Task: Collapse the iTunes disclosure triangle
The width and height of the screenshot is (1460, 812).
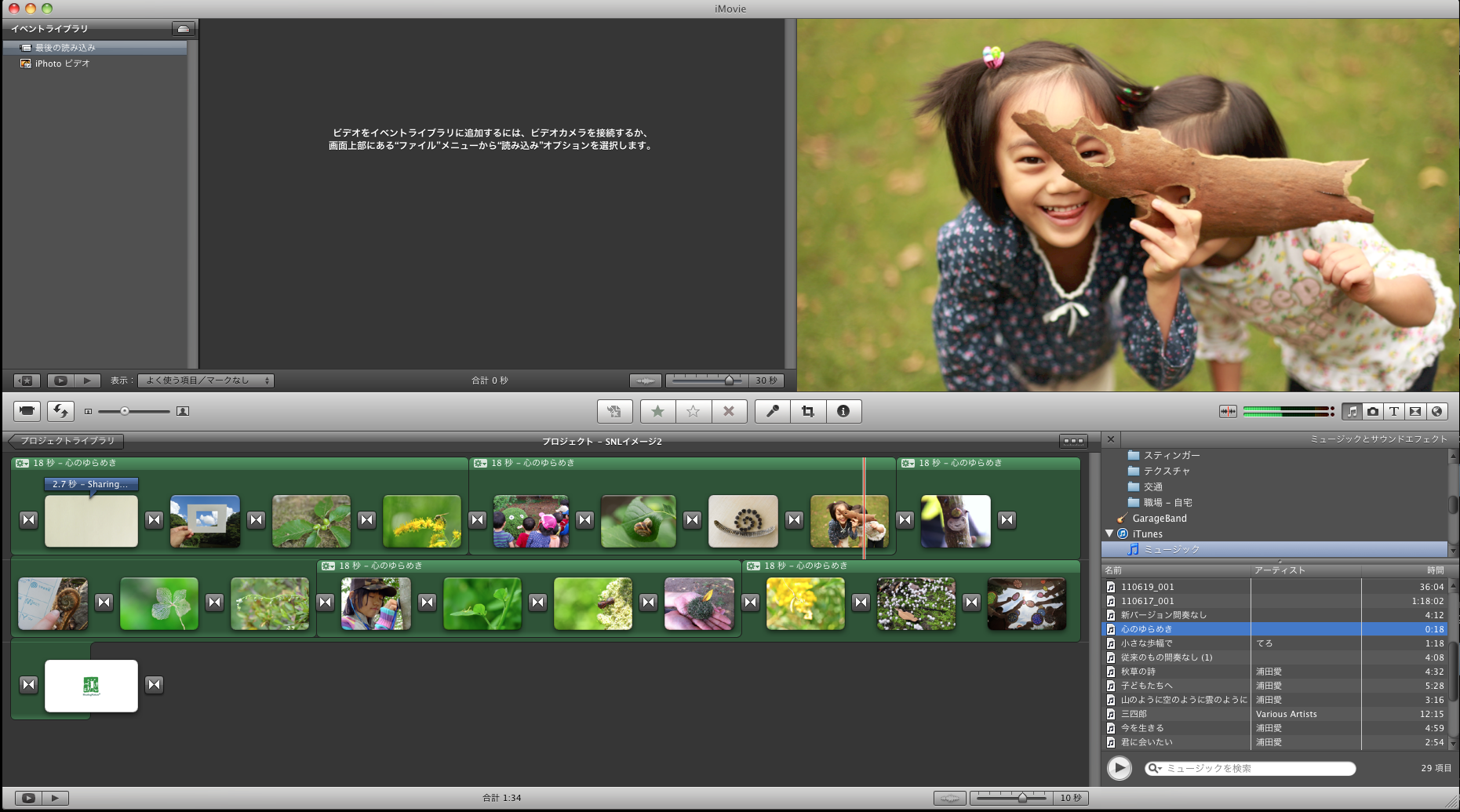Action: 1109,533
